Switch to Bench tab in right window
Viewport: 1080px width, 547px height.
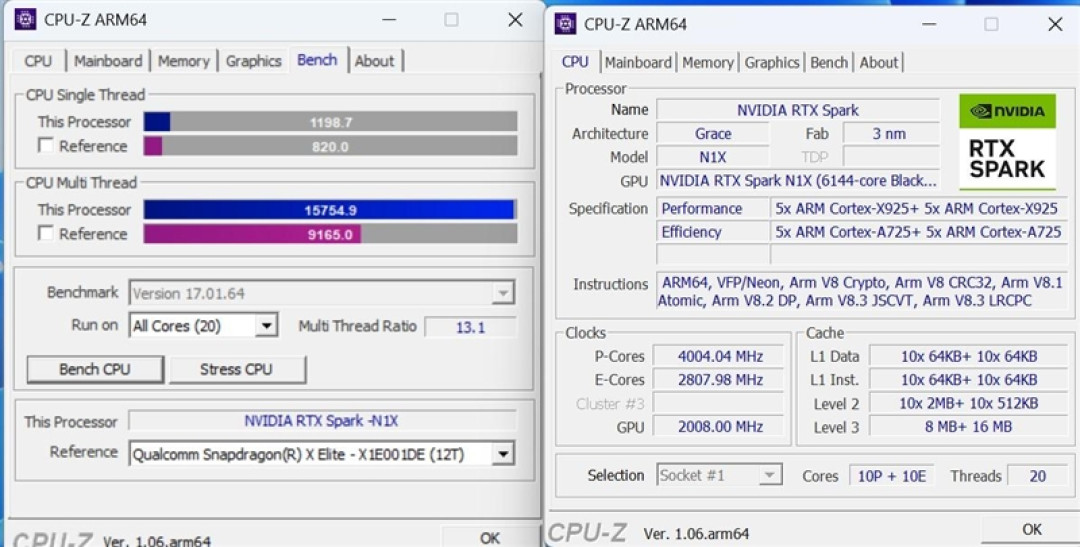pos(829,62)
